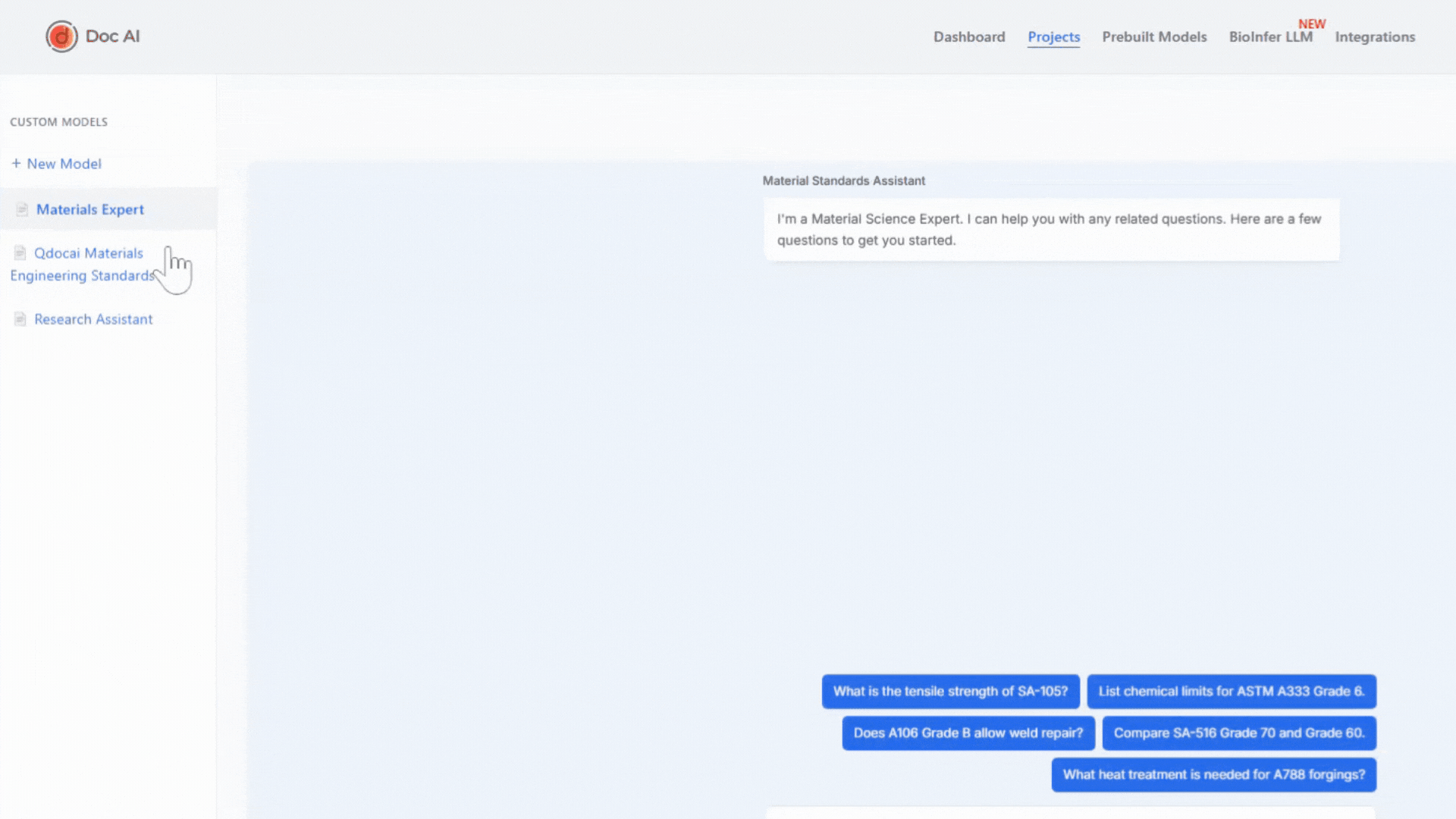Ask about tensile strength of SA-105

[x=950, y=692]
